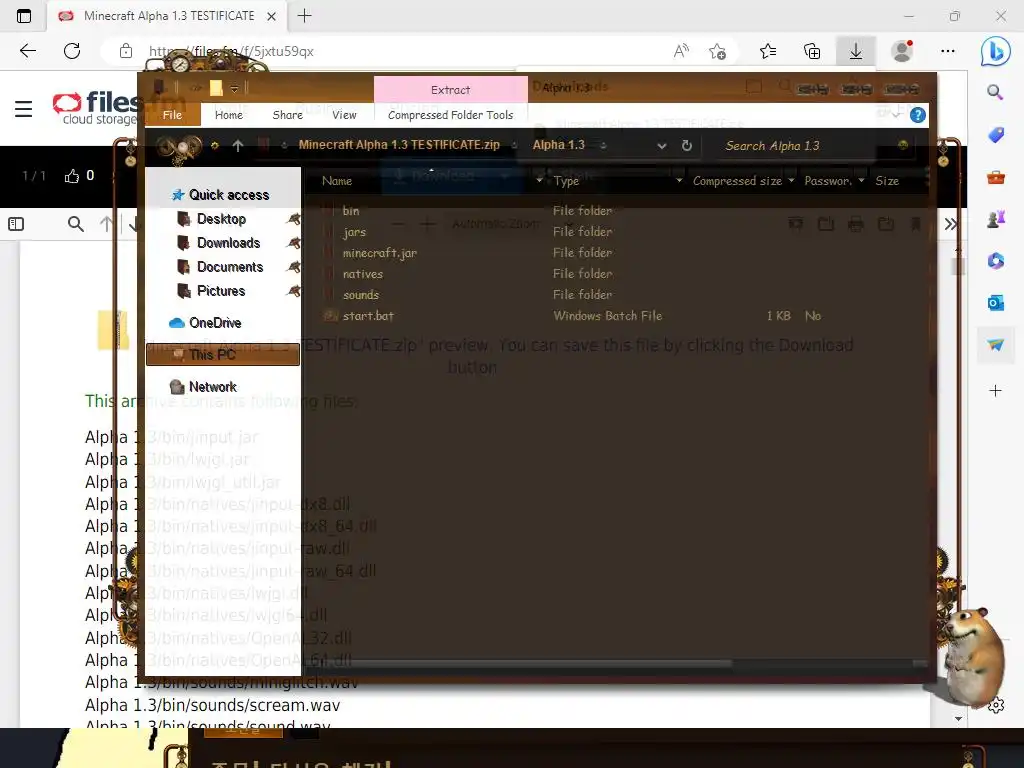Expand more PDF viewer tools chevrons
This screenshot has width=1024, height=768.
950,224
